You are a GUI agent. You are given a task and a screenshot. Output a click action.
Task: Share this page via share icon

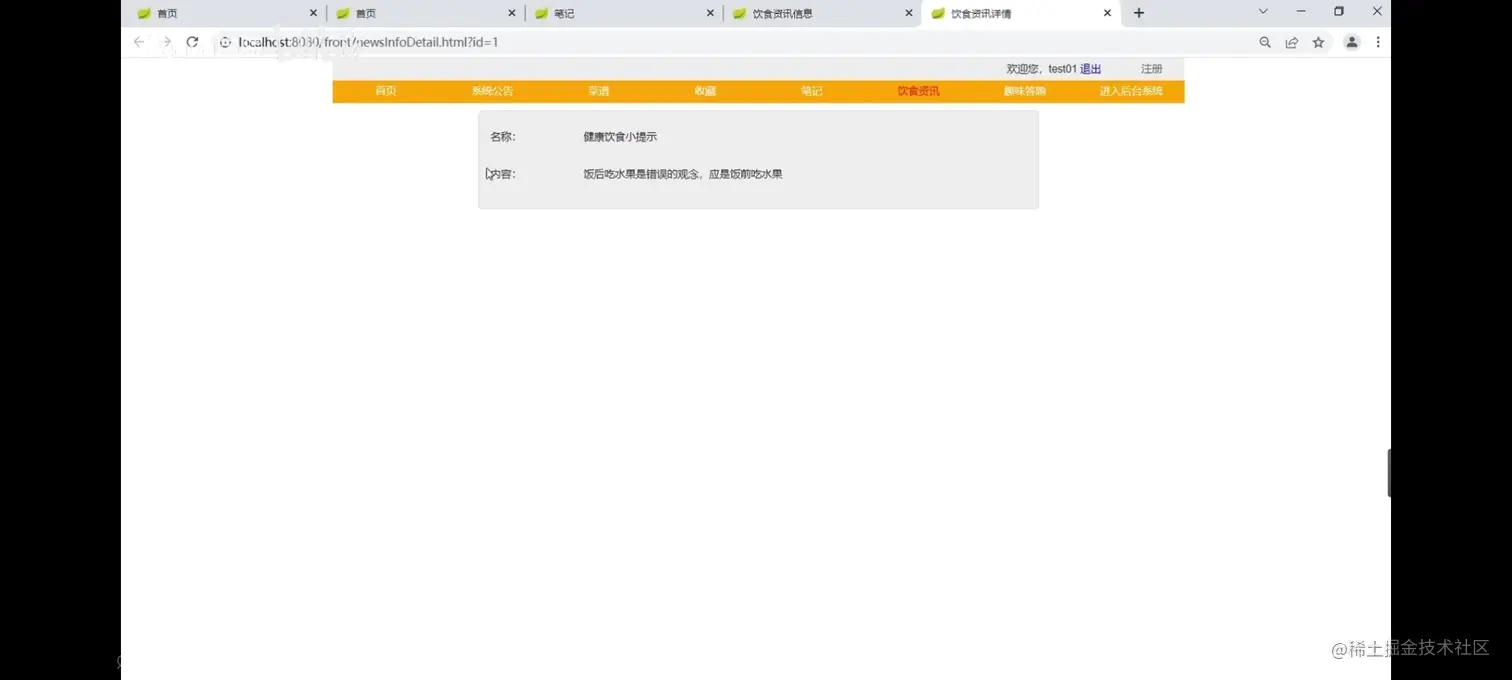(x=1292, y=42)
